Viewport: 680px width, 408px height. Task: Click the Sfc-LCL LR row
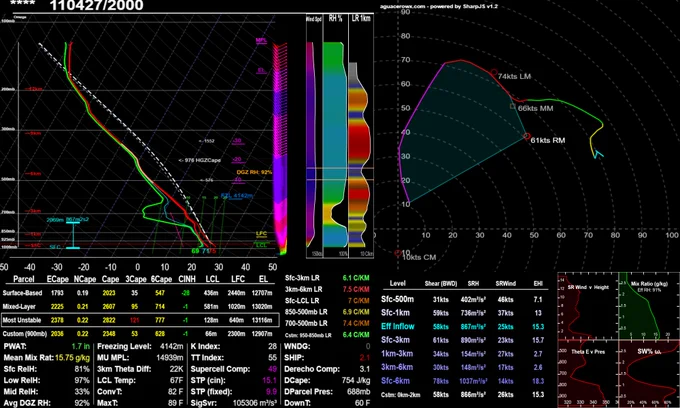(x=327, y=300)
